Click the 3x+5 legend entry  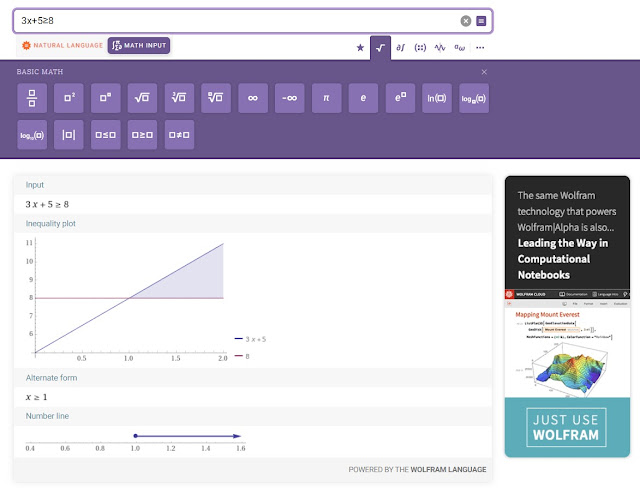click(x=251, y=339)
